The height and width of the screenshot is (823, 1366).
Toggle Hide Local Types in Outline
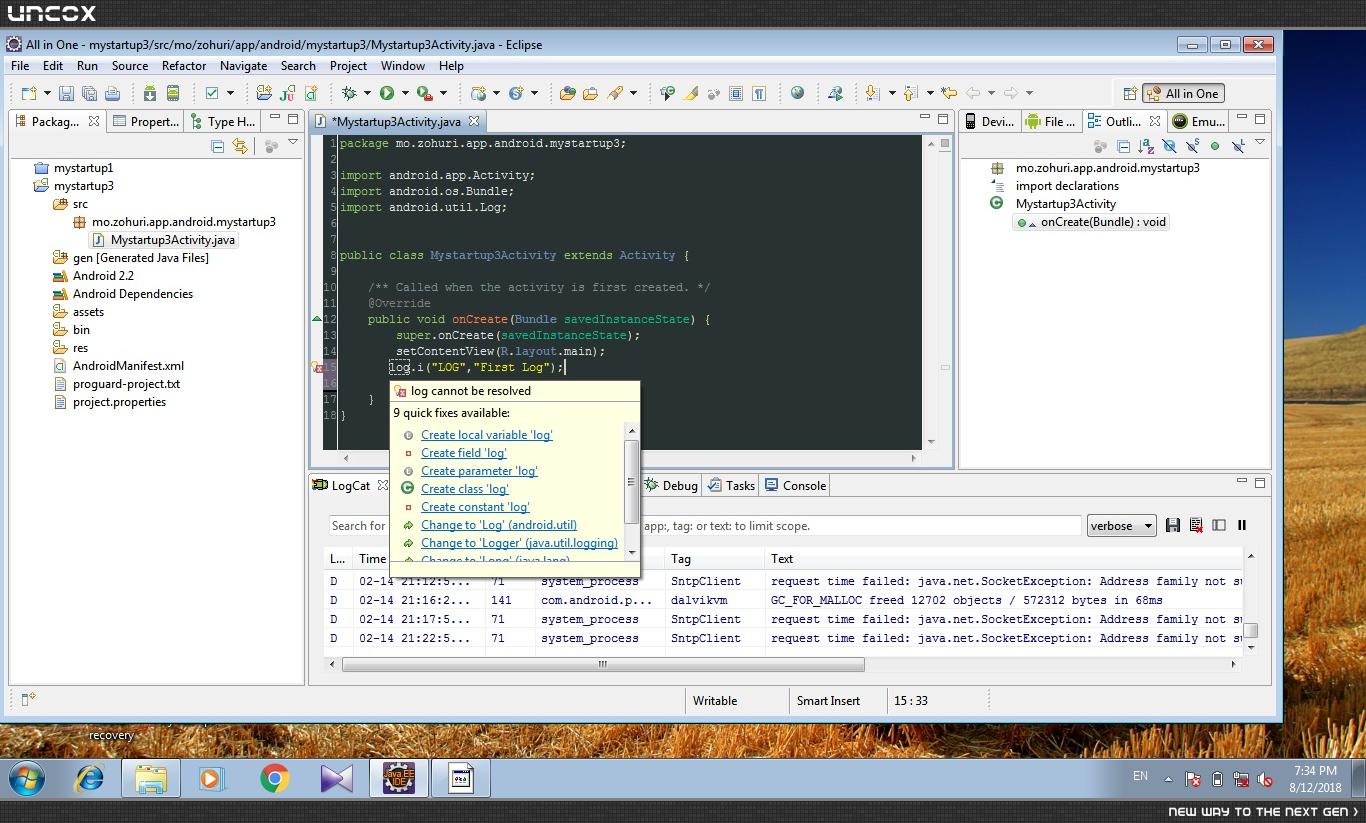coord(1238,146)
